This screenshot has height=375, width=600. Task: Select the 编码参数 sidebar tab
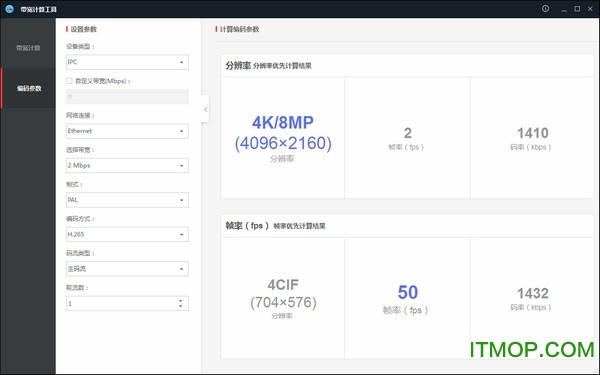point(29,88)
